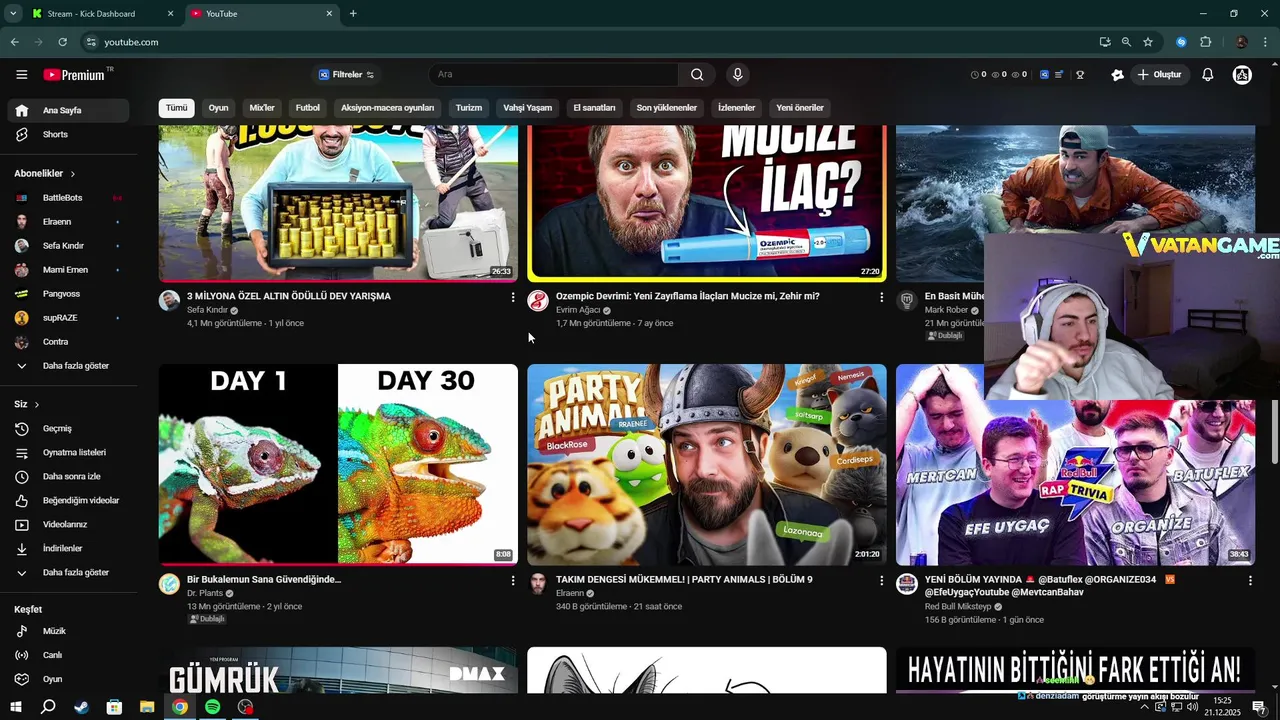The height and width of the screenshot is (720, 1280).
Task: Open a new Chrome tab
Action: [353, 14]
